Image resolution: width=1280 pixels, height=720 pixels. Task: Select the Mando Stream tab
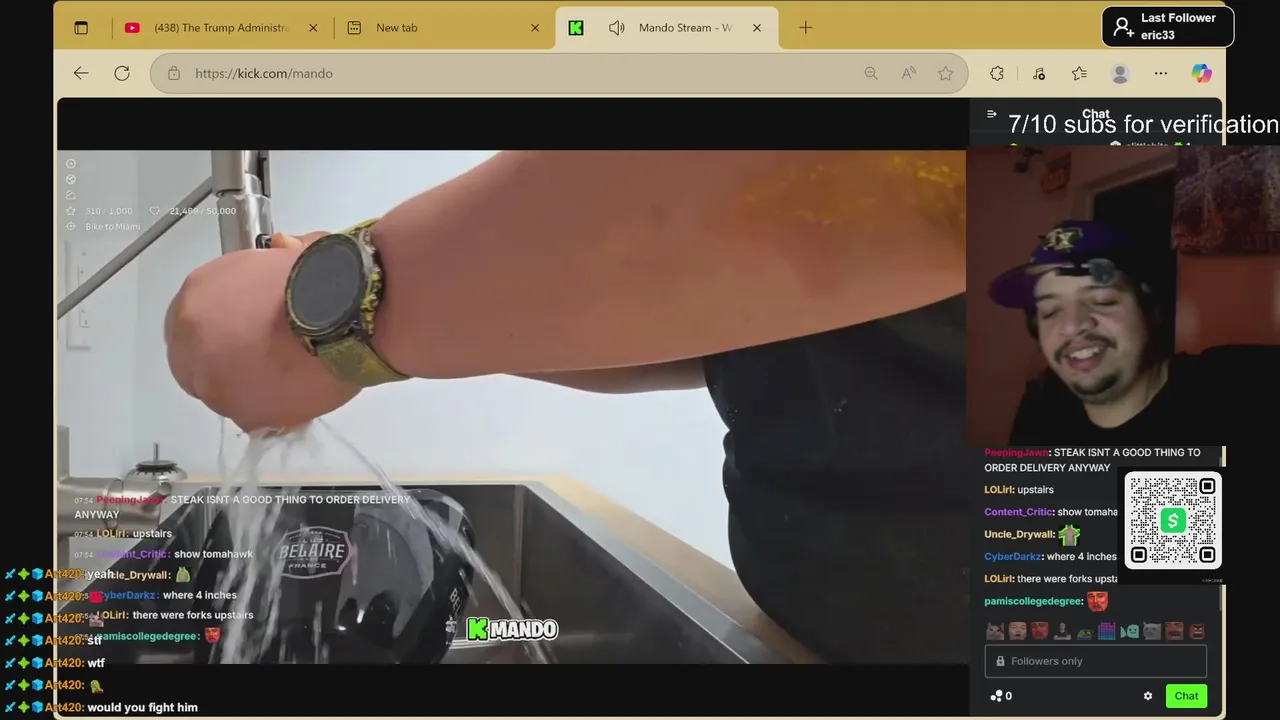(665, 28)
